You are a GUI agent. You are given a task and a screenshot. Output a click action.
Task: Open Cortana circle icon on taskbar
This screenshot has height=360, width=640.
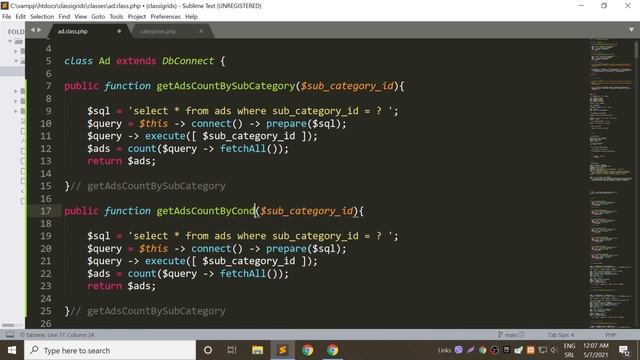coord(208,350)
